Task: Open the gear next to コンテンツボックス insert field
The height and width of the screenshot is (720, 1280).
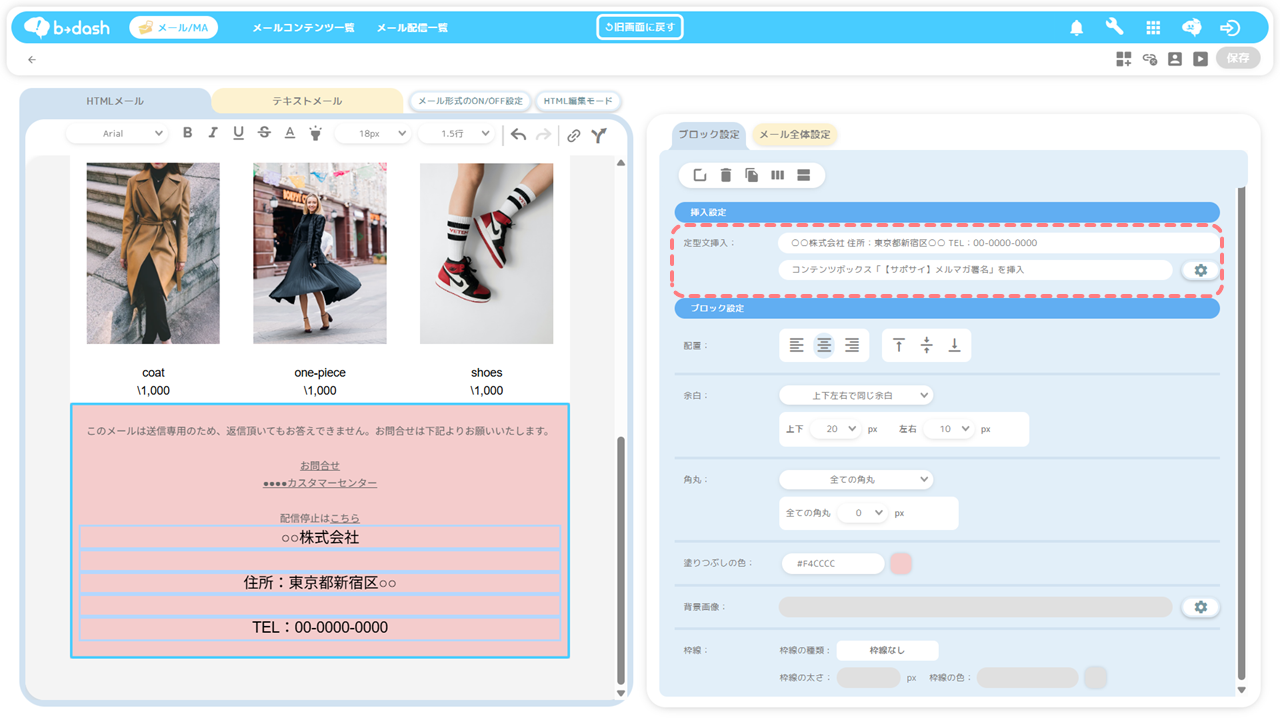Action: pos(1200,270)
